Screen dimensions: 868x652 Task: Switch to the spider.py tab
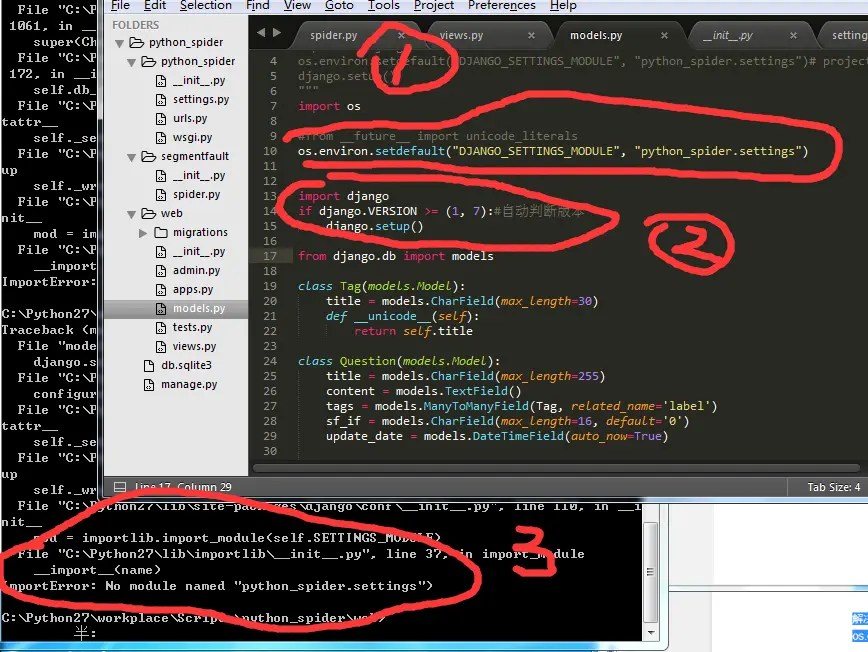[333, 35]
